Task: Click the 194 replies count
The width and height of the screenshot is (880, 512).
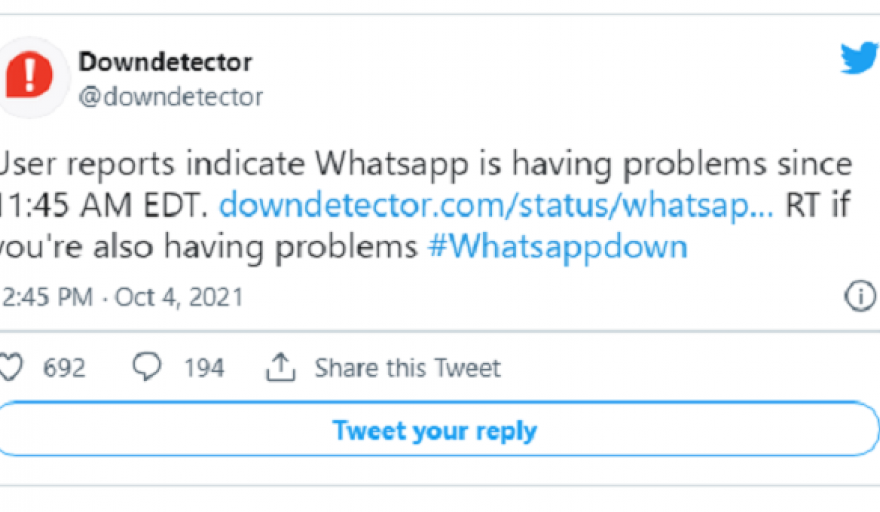Action: (204, 368)
